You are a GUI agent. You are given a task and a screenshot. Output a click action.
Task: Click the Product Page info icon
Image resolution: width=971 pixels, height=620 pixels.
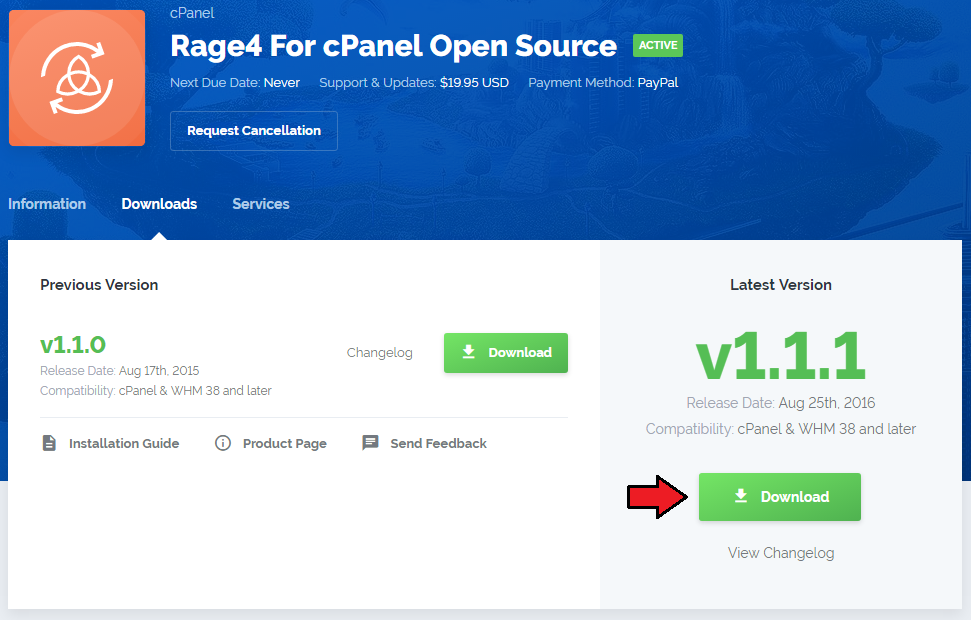[223, 443]
